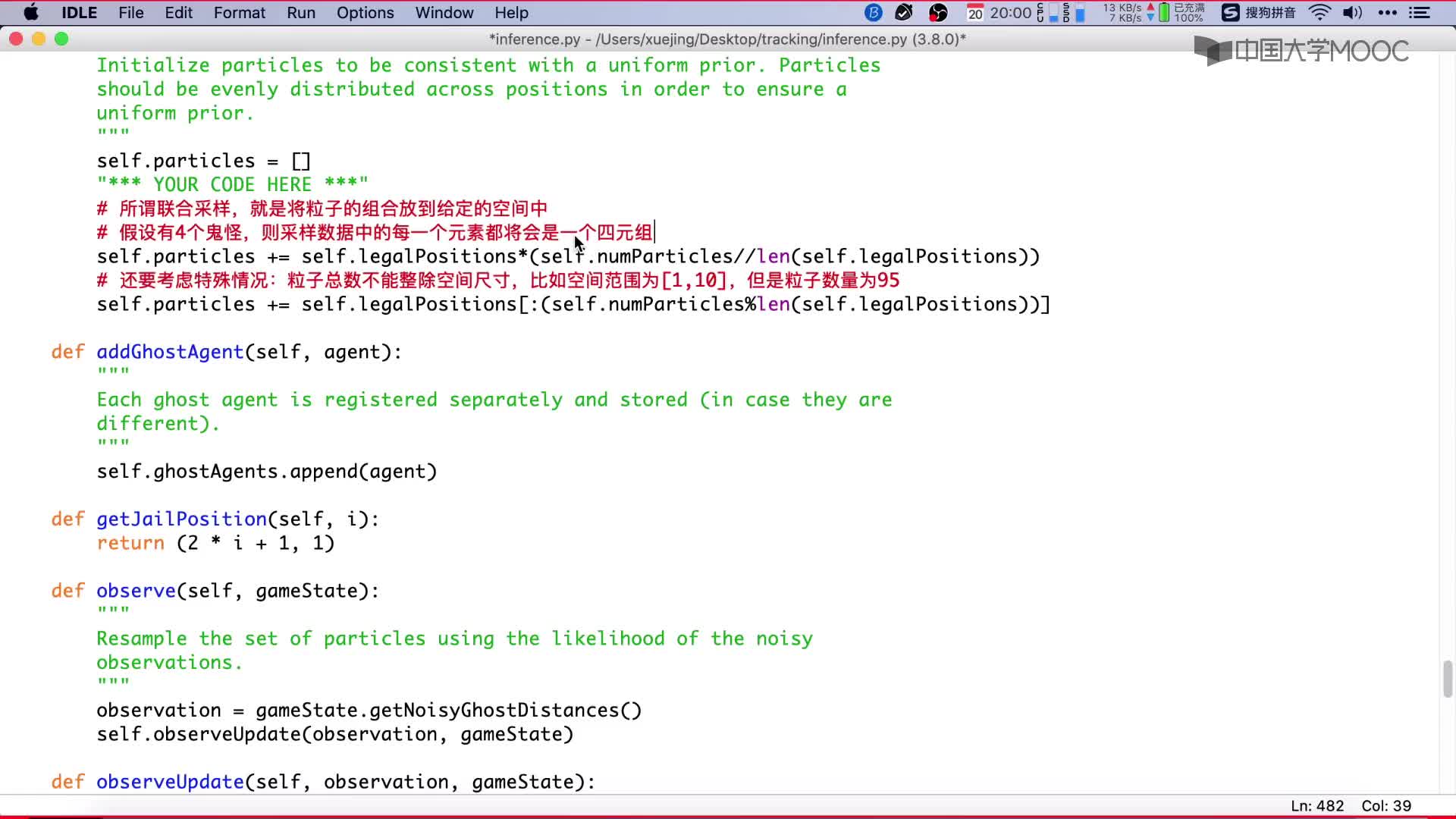The height and width of the screenshot is (819, 1456).
Task: Click 'self.observeUpdate(observation, gameState)' line
Action: (335, 734)
